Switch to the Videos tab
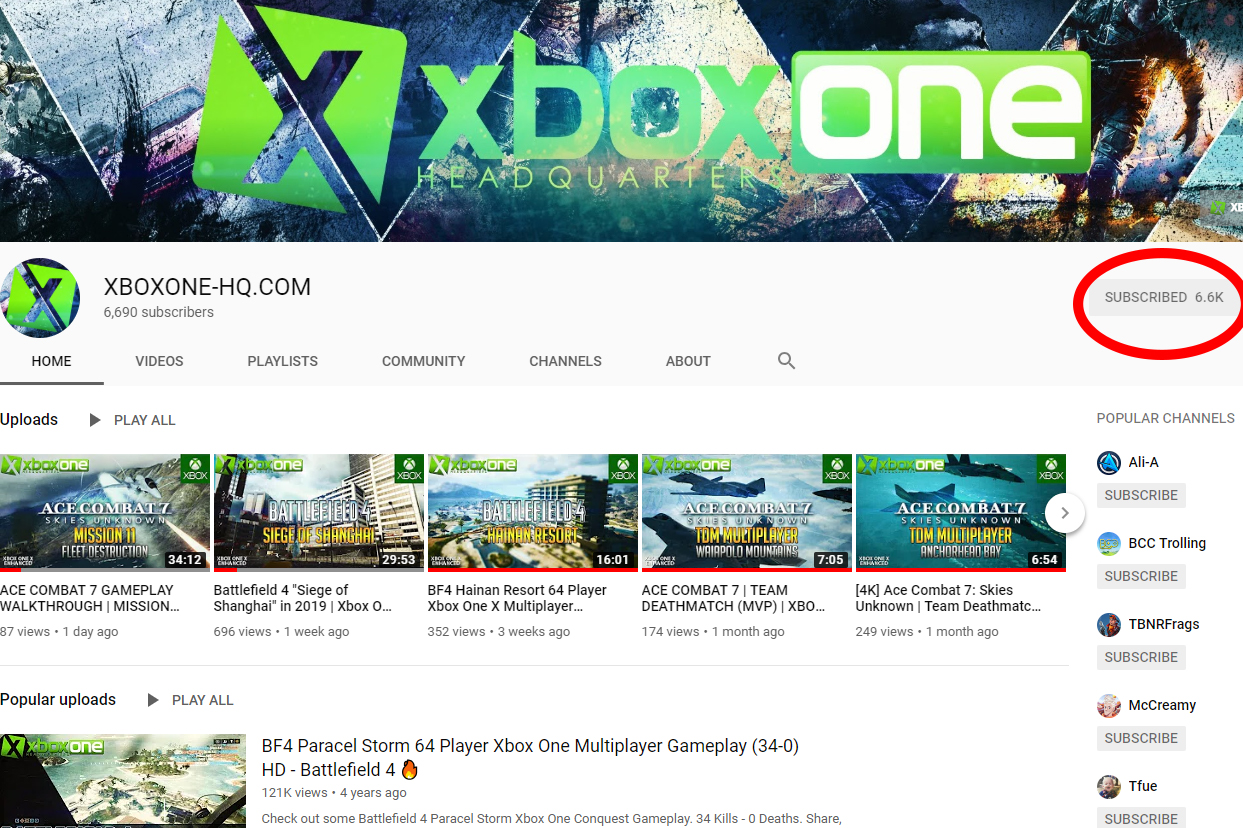 coord(159,361)
